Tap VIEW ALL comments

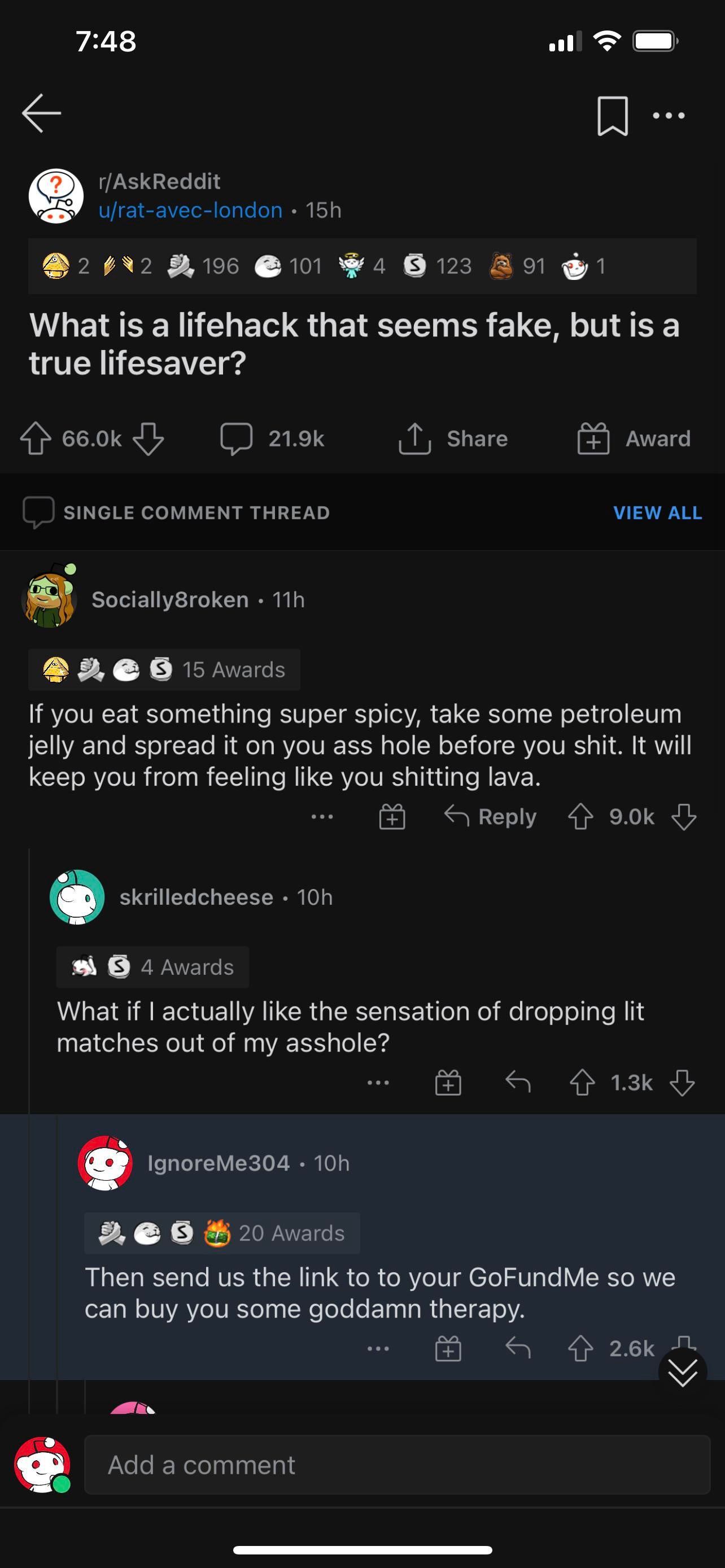[657, 513]
